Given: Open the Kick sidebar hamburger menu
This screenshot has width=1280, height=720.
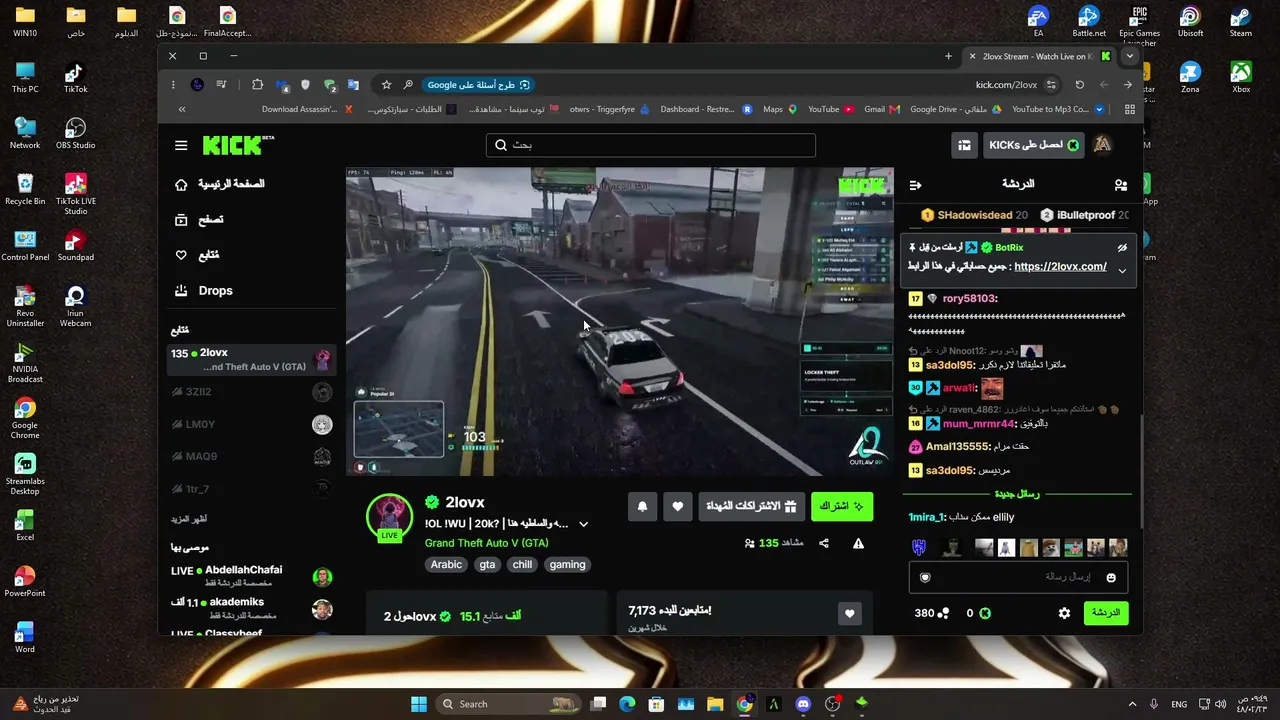Looking at the screenshot, I should point(181,145).
